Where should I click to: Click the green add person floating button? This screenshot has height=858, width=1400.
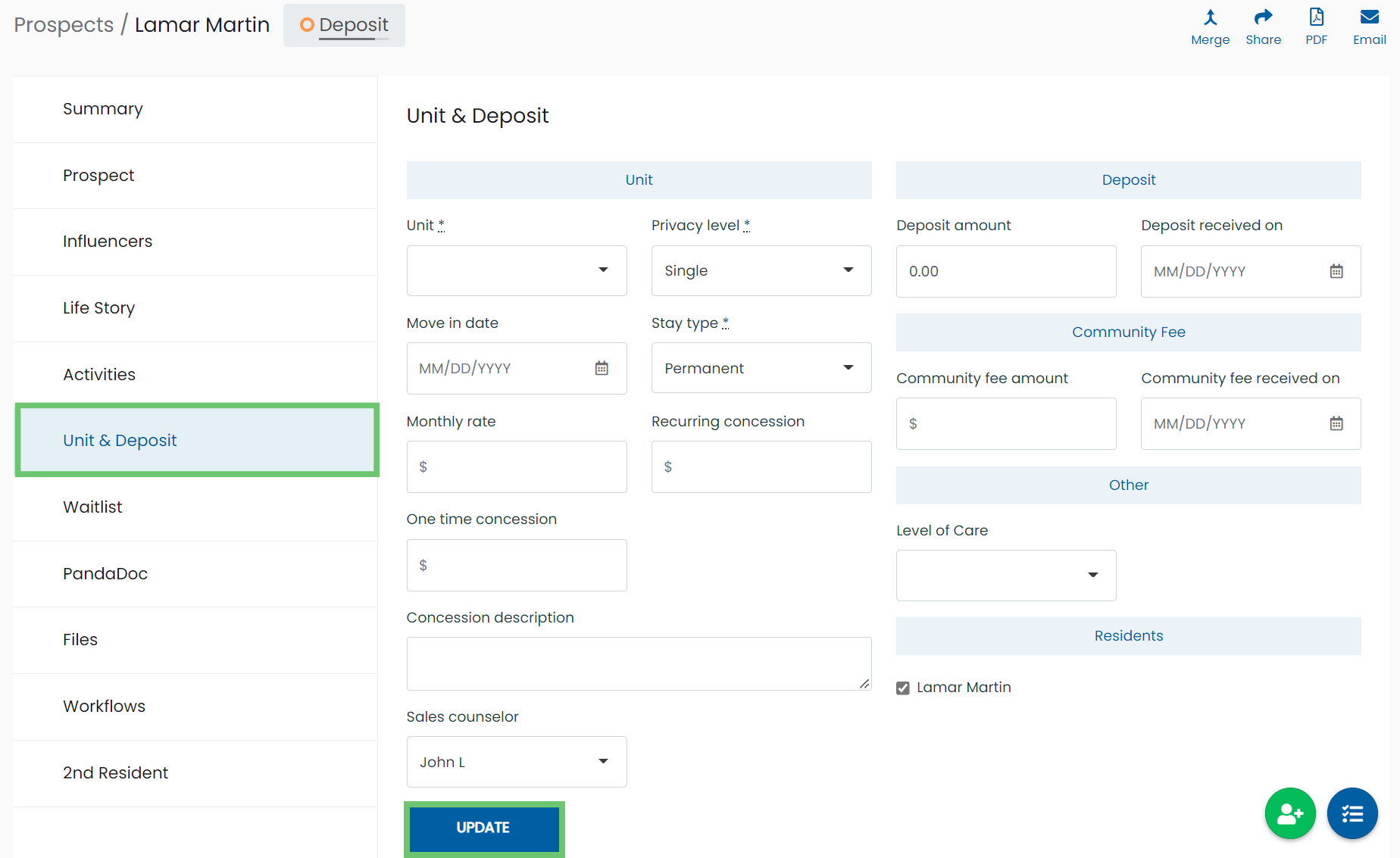(x=1290, y=813)
